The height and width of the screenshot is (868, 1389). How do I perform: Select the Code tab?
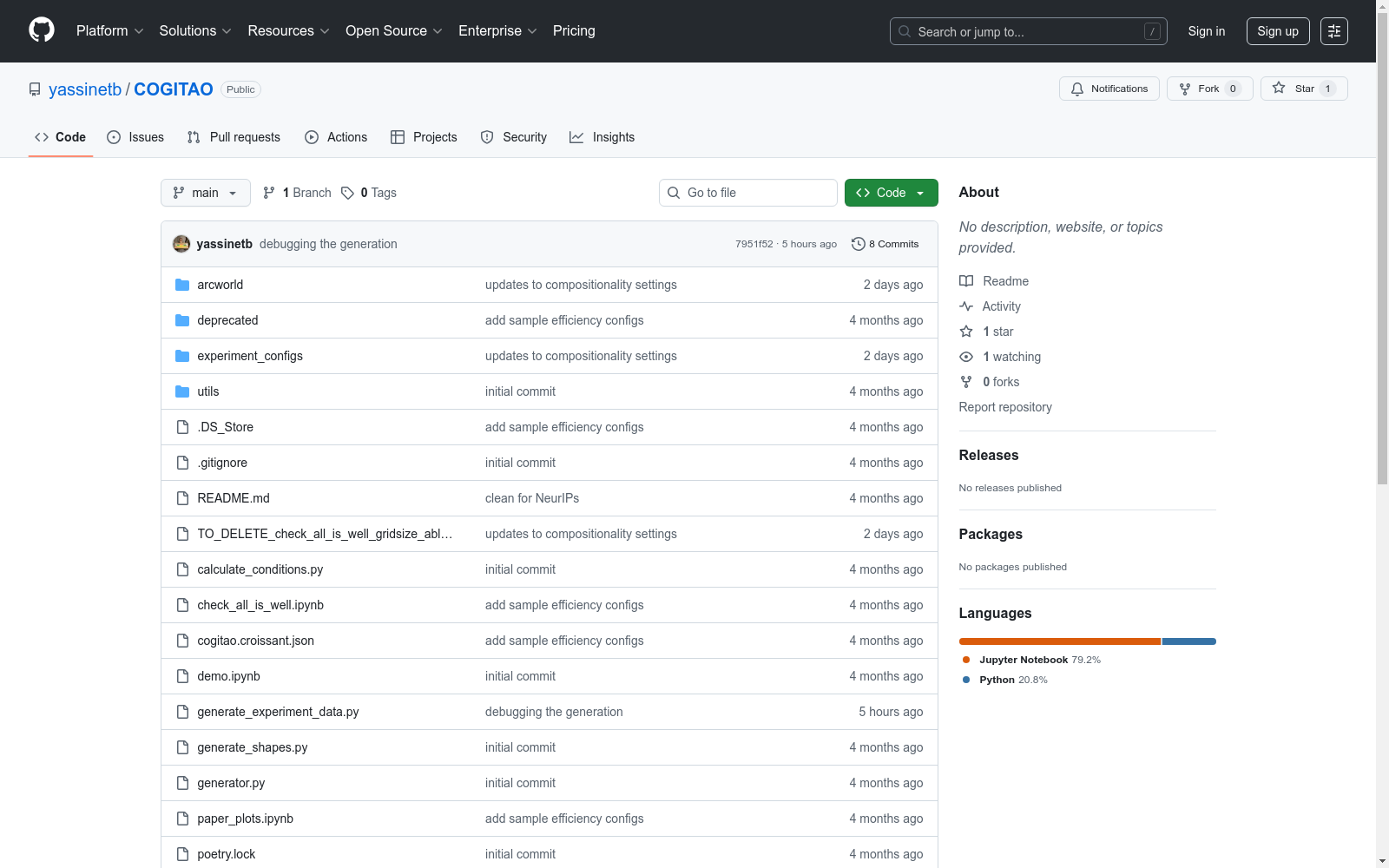pos(61,137)
